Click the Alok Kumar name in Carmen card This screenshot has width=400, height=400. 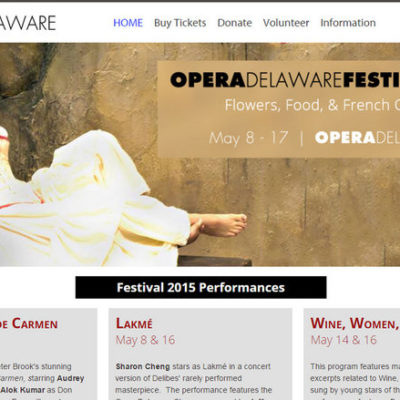coord(23,390)
